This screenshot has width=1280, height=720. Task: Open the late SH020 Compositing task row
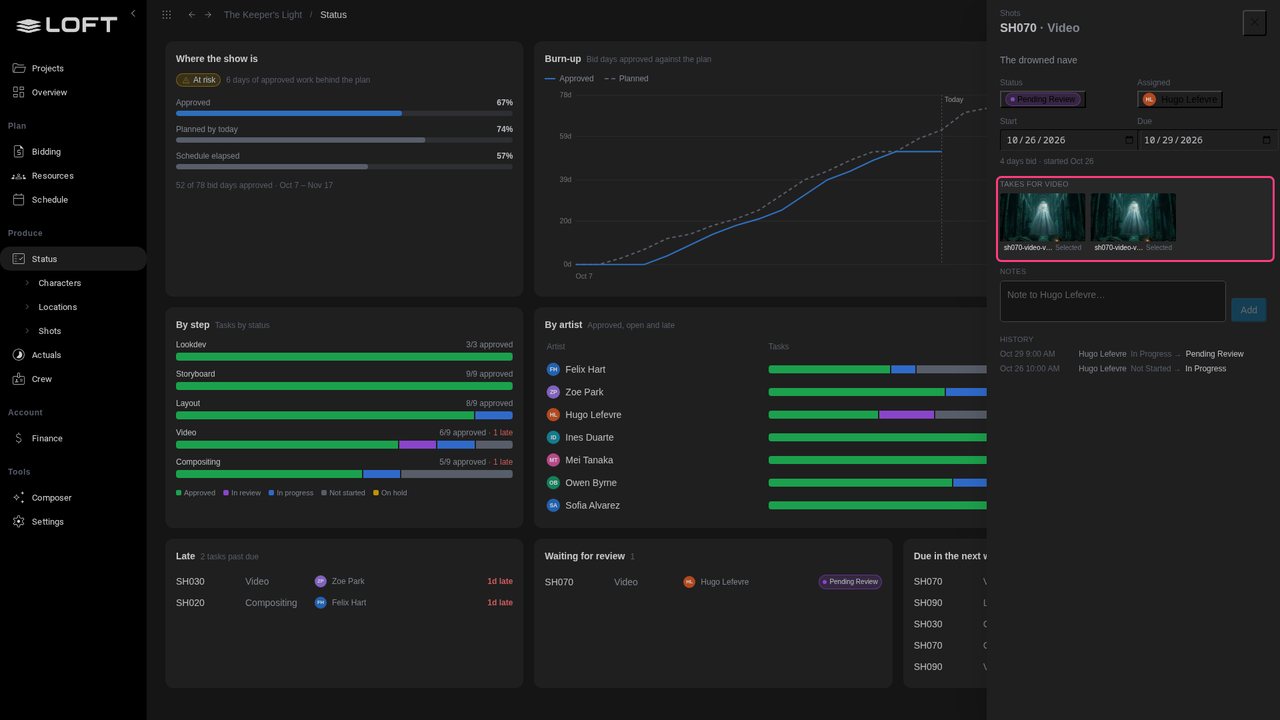click(344, 603)
